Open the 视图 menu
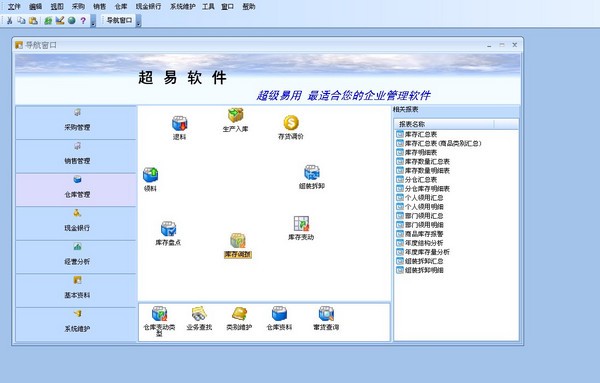600x383 pixels. 57,7
